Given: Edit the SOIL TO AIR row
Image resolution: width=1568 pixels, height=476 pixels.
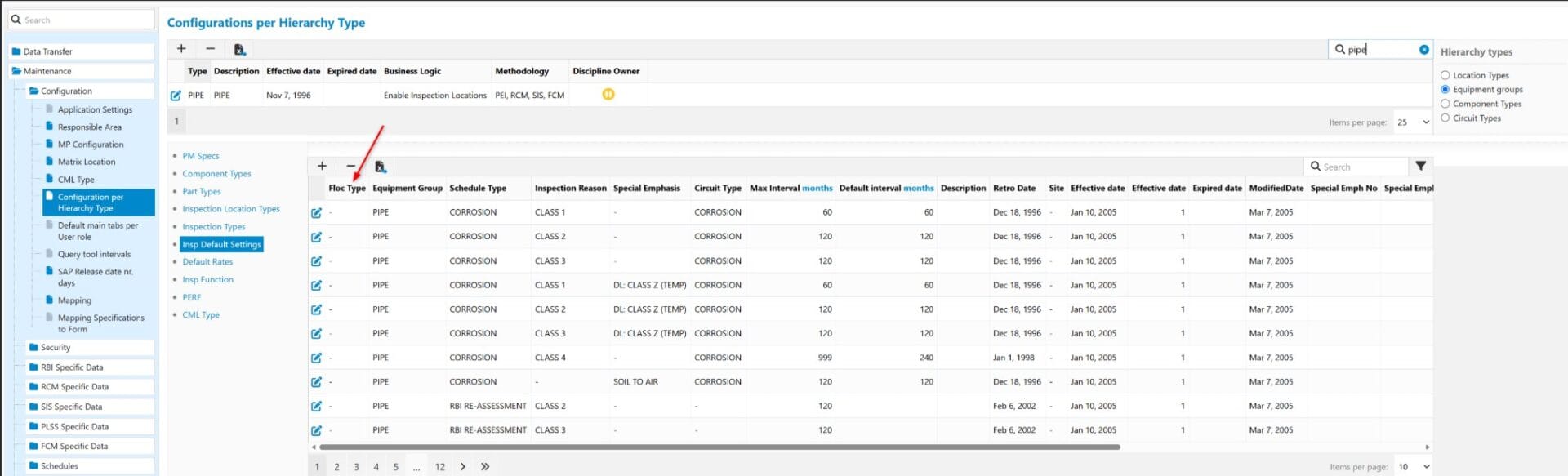Looking at the screenshot, I should pos(316,382).
